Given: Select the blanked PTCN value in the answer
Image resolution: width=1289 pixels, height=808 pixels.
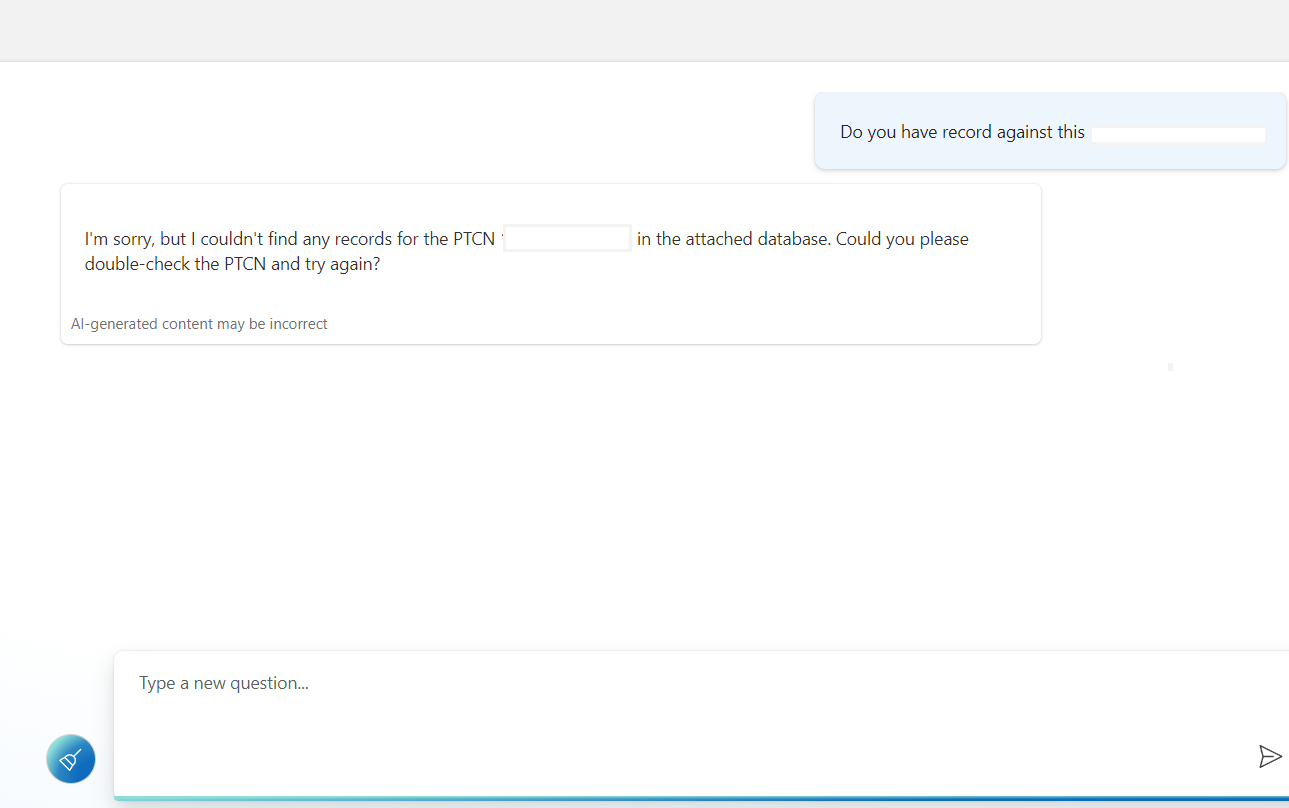Looking at the screenshot, I should pyautogui.click(x=567, y=237).
